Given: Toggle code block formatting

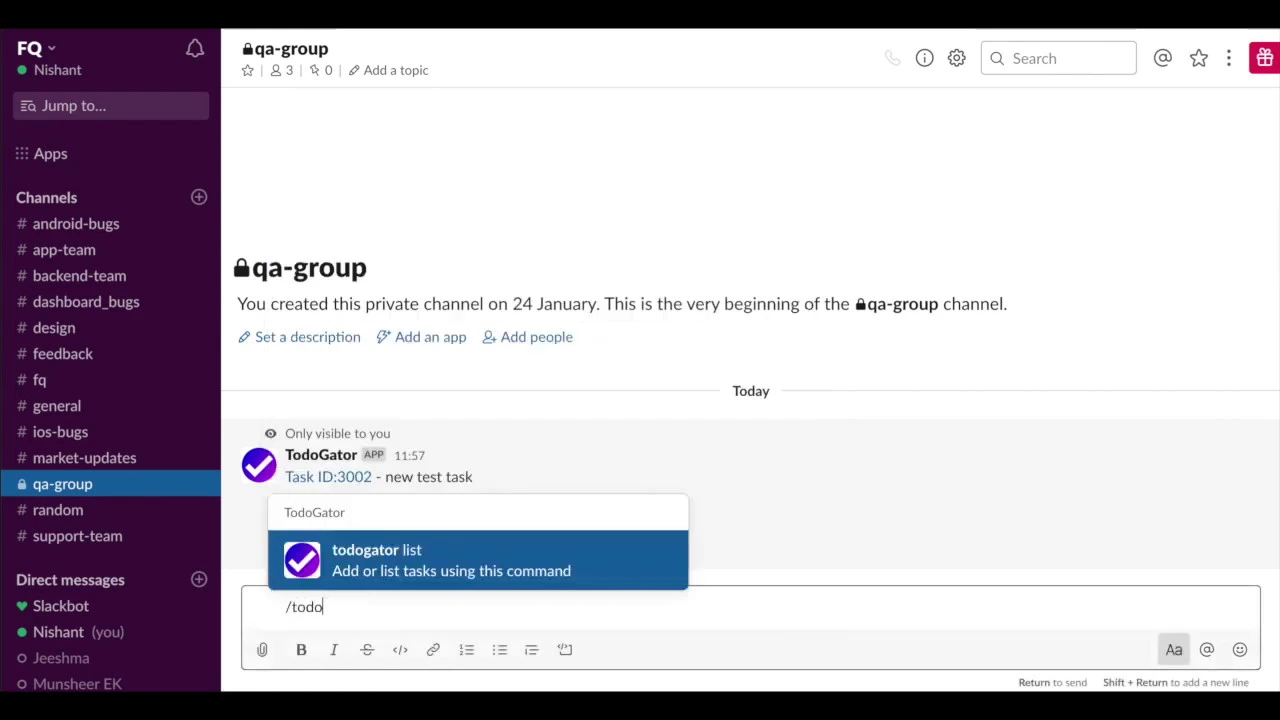Looking at the screenshot, I should pyautogui.click(x=565, y=650).
